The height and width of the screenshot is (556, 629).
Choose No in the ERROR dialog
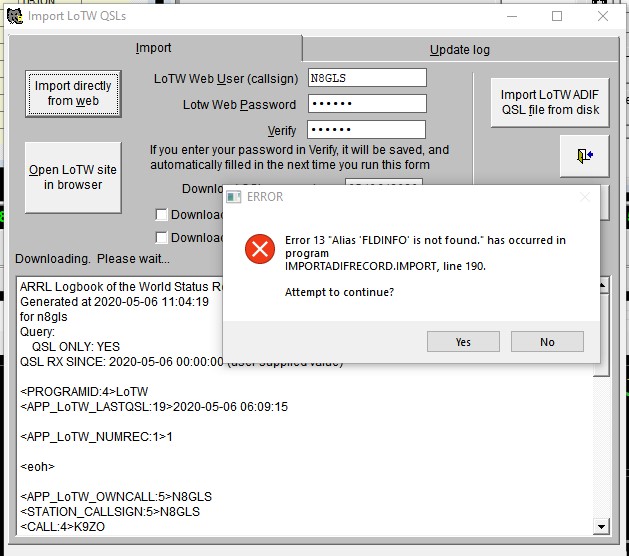pos(547,342)
